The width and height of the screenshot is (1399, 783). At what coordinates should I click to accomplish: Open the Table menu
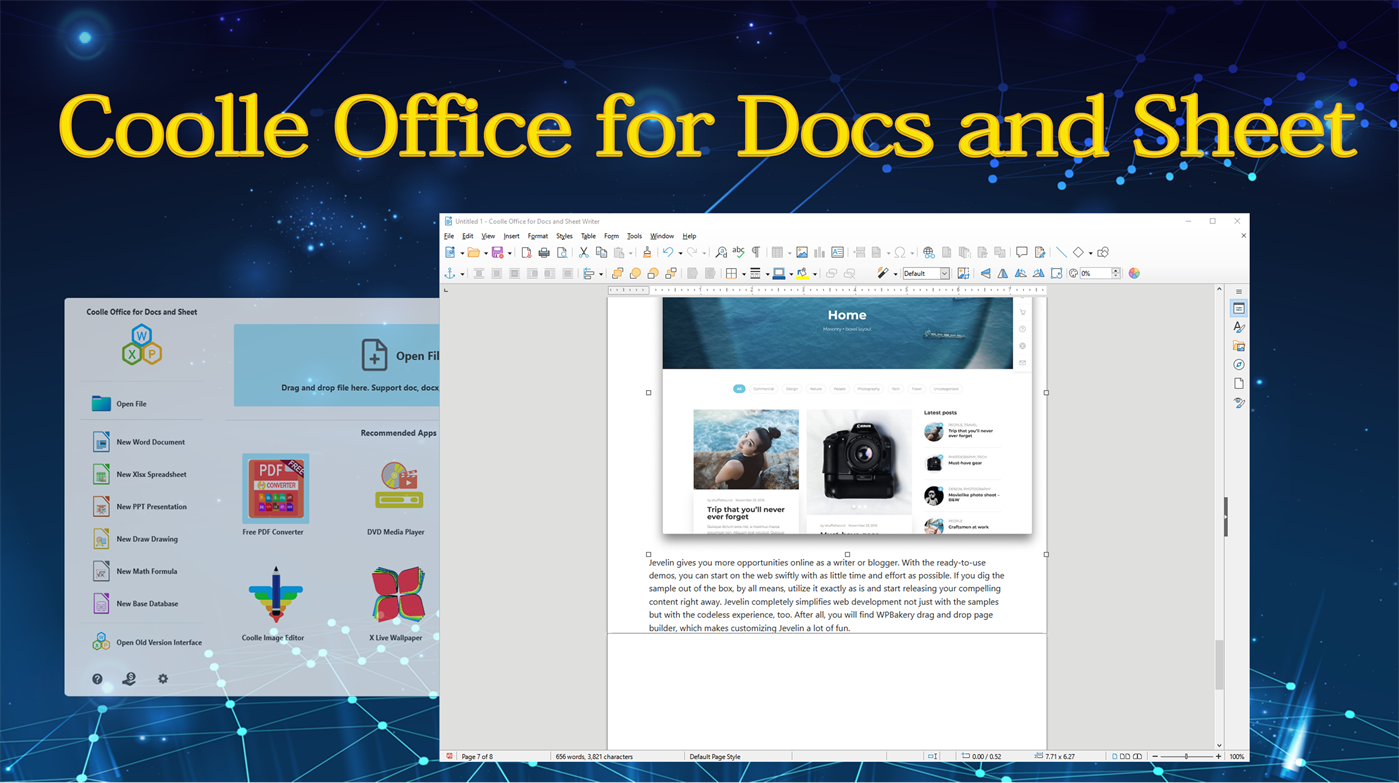tap(588, 236)
